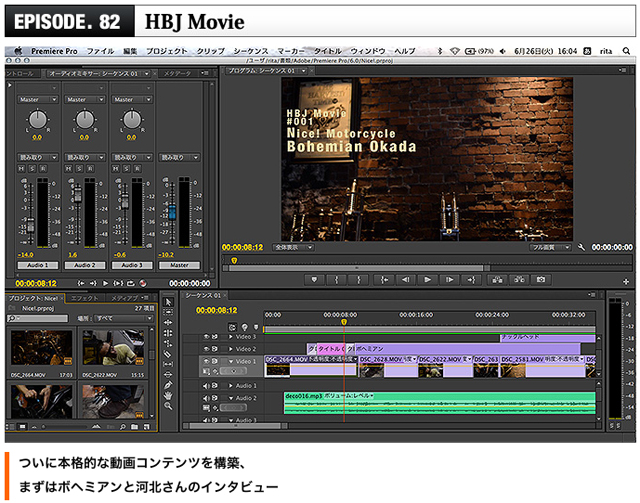Open Project panel 場所 すべて dropdown
Screen dimensions: 640x503
[x=124, y=318]
